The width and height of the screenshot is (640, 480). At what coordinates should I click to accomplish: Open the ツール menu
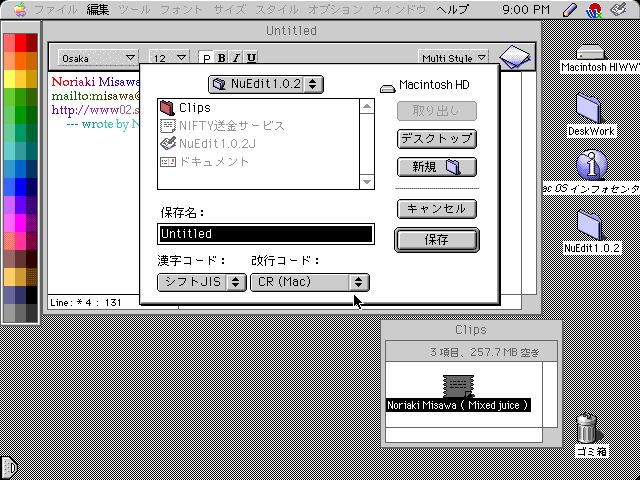click(134, 9)
